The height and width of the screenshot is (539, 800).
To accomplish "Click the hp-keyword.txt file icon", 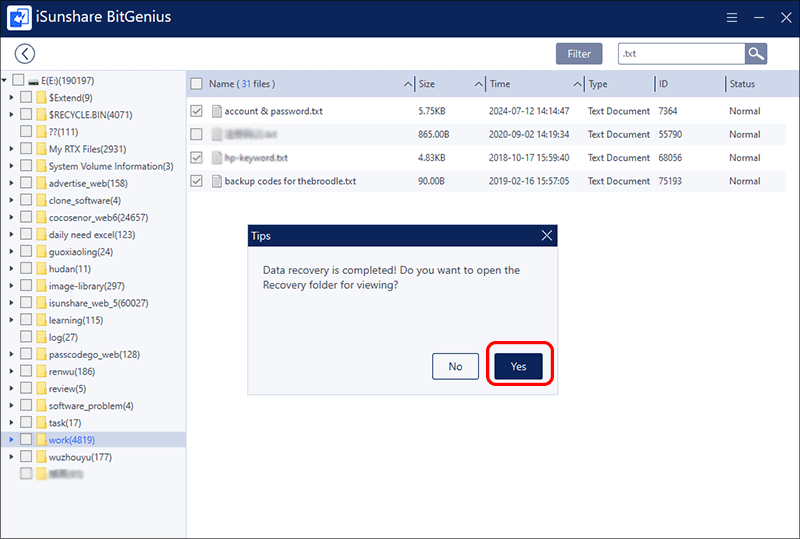I will click(216, 158).
